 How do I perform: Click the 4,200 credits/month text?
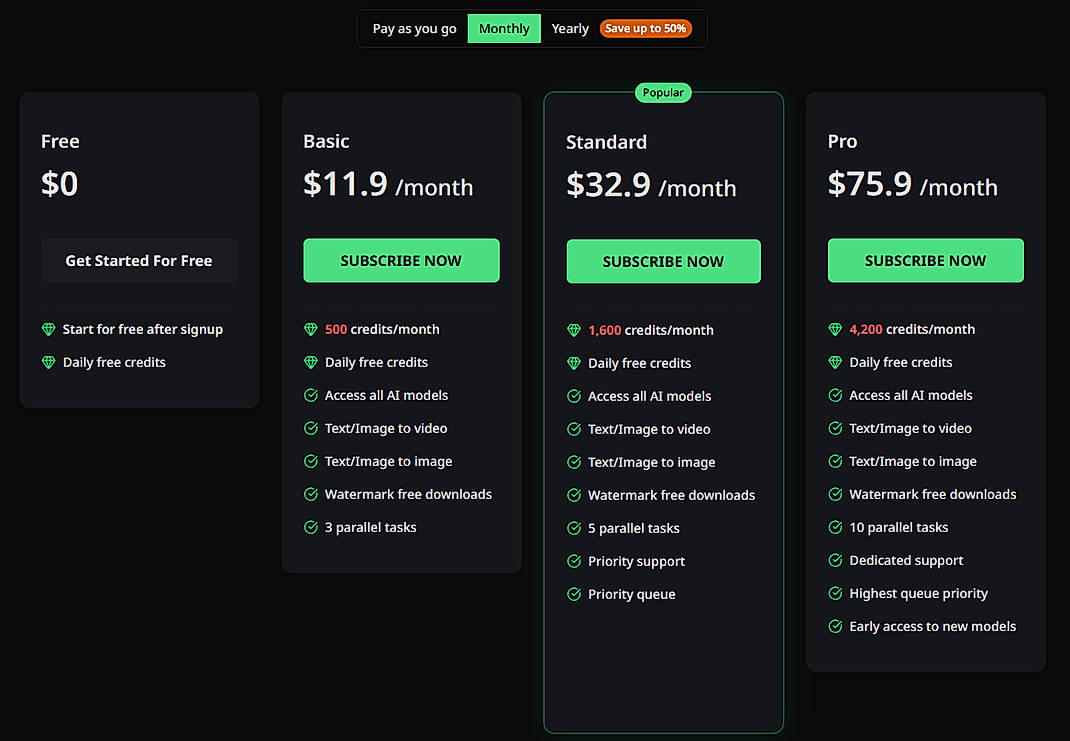[912, 330]
